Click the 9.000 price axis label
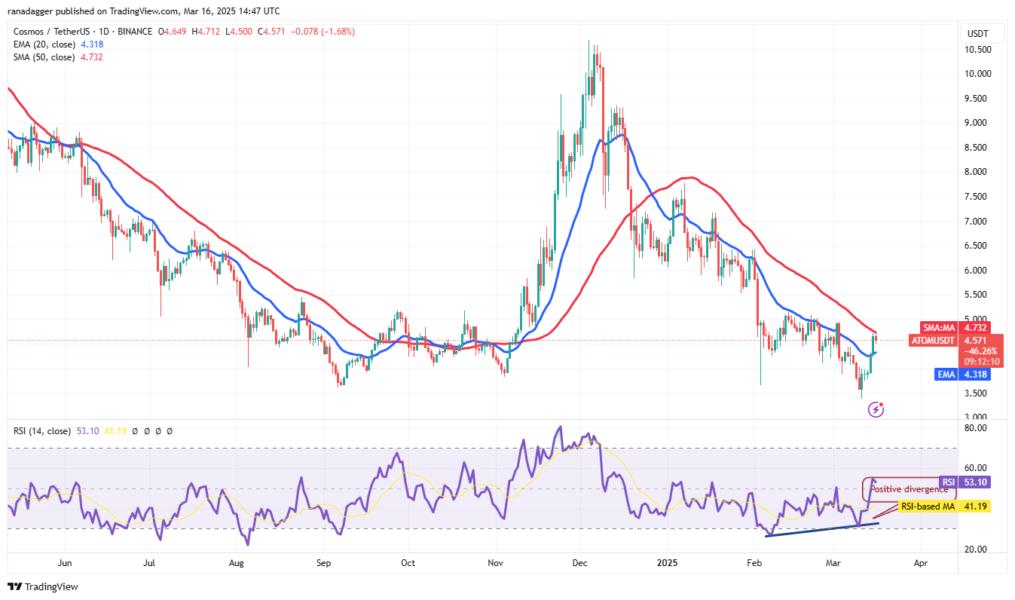The height and width of the screenshot is (600, 1015). click(x=977, y=123)
